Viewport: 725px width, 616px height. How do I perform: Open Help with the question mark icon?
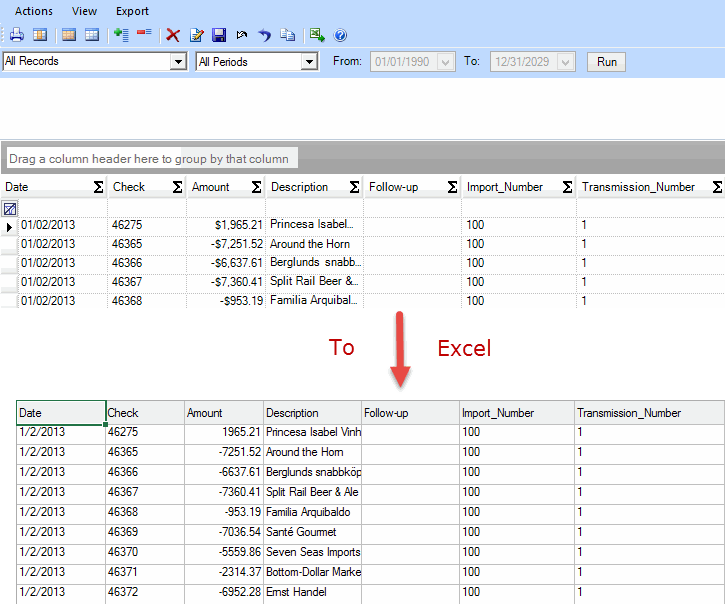(340, 35)
